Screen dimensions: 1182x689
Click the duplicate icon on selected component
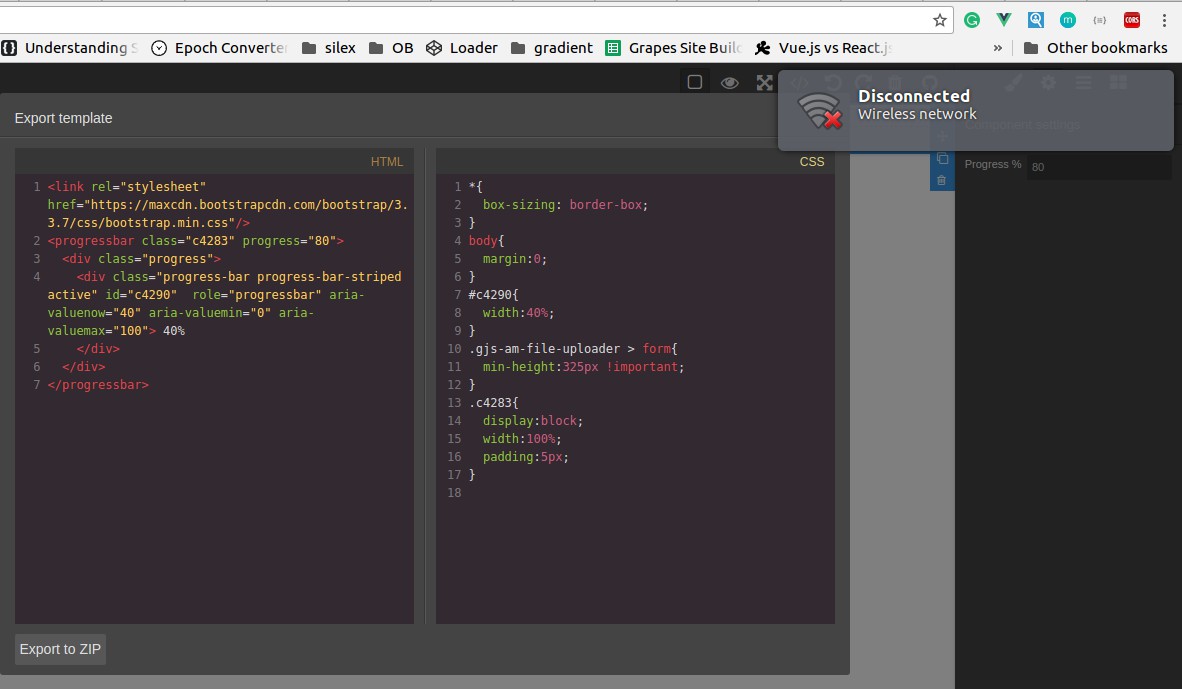(941, 158)
